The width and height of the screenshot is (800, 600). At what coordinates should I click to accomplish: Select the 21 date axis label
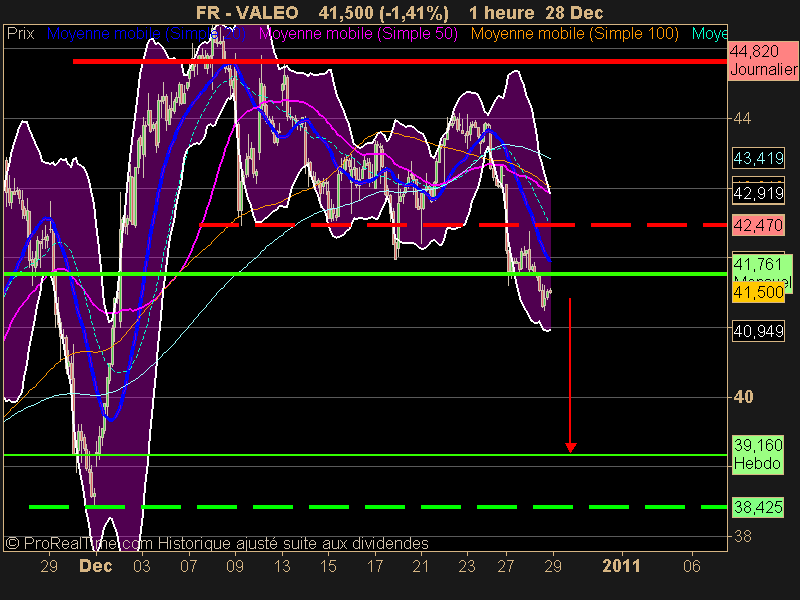421,566
